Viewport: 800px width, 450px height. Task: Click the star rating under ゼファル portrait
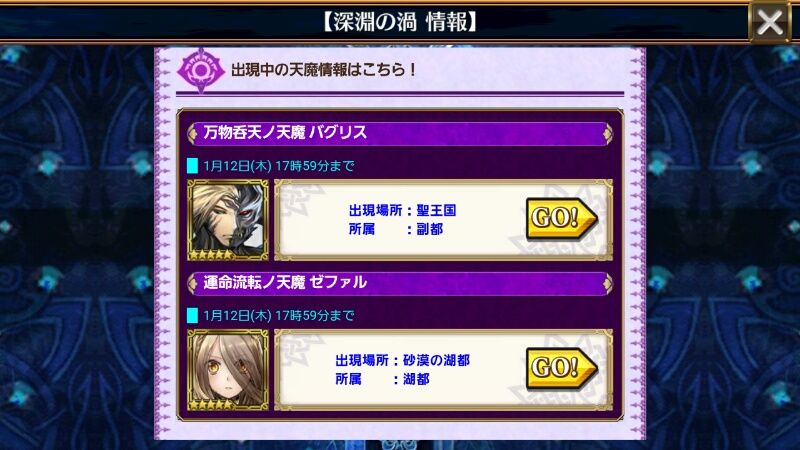[x=212, y=404]
